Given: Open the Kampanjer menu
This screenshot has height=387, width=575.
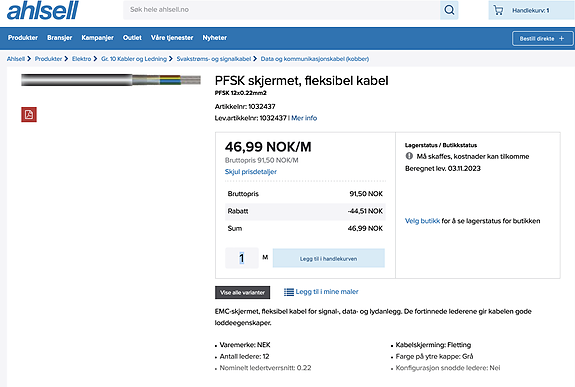Looking at the screenshot, I should coord(98,38).
